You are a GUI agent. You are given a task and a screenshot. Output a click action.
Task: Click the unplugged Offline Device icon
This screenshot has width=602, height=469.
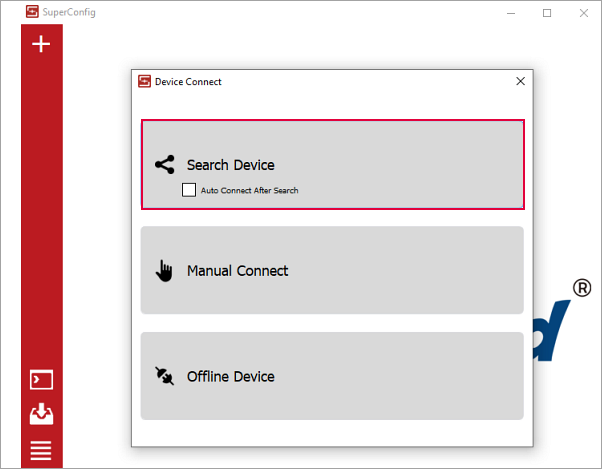[x=165, y=377]
